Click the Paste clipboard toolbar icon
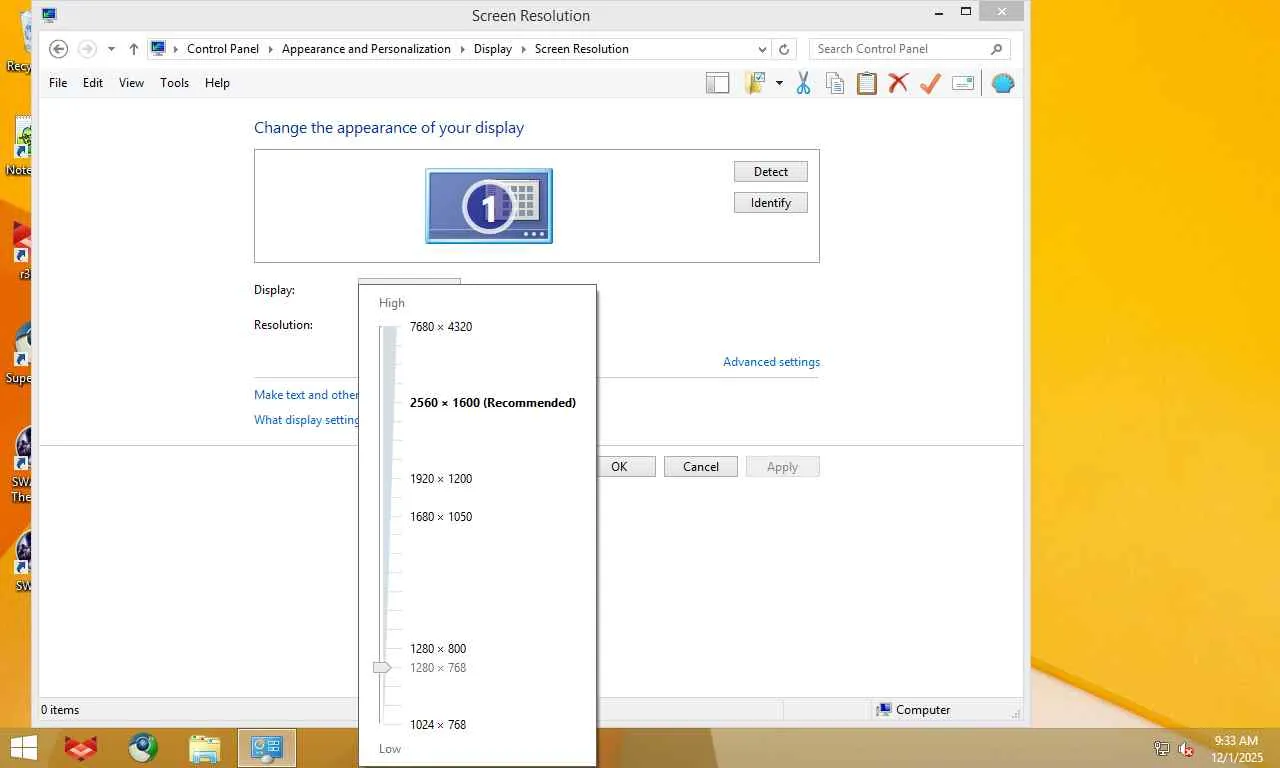Viewport: 1280px width, 768px height. click(x=867, y=83)
